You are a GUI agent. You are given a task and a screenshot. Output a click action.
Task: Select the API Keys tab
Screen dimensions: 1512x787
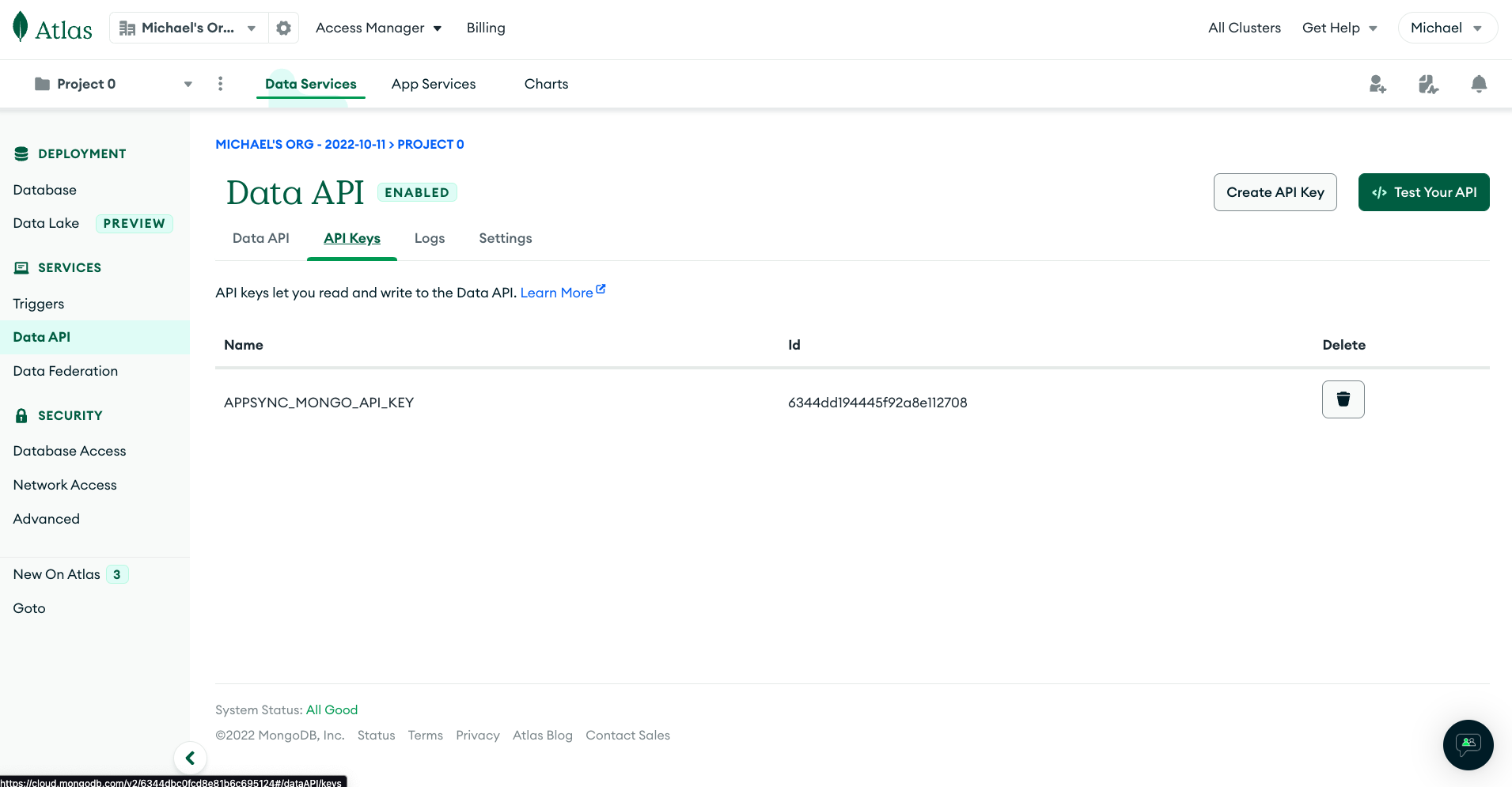[x=352, y=238]
